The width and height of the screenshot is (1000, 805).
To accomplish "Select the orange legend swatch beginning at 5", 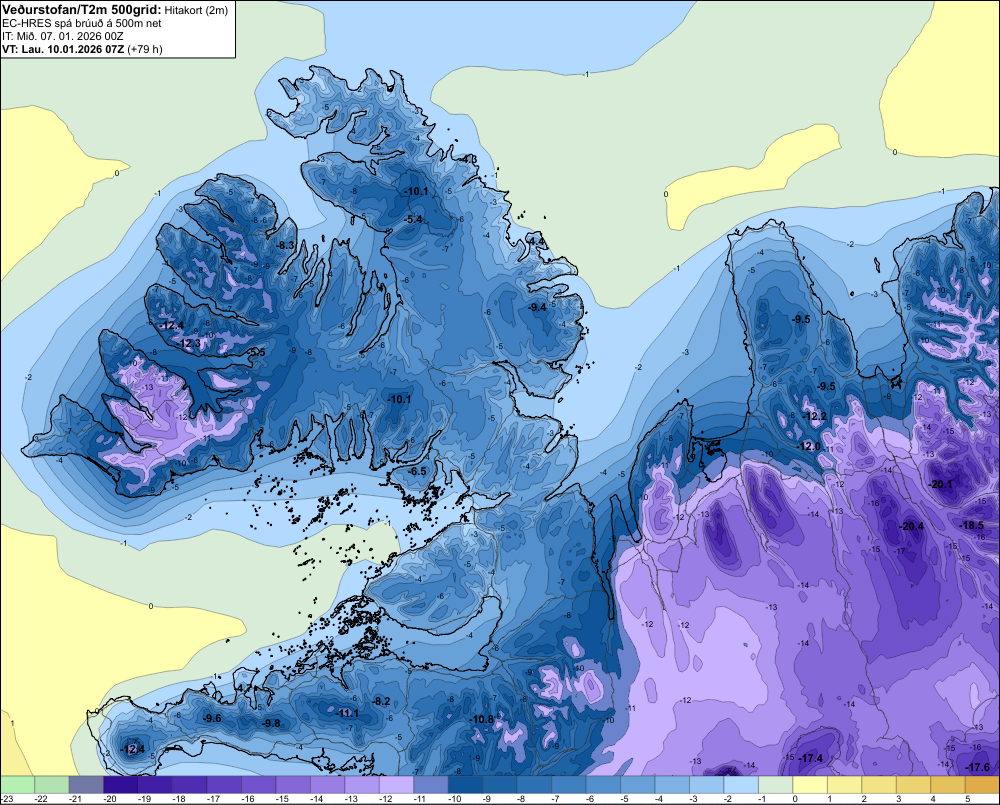I will pyautogui.click(x=983, y=785).
